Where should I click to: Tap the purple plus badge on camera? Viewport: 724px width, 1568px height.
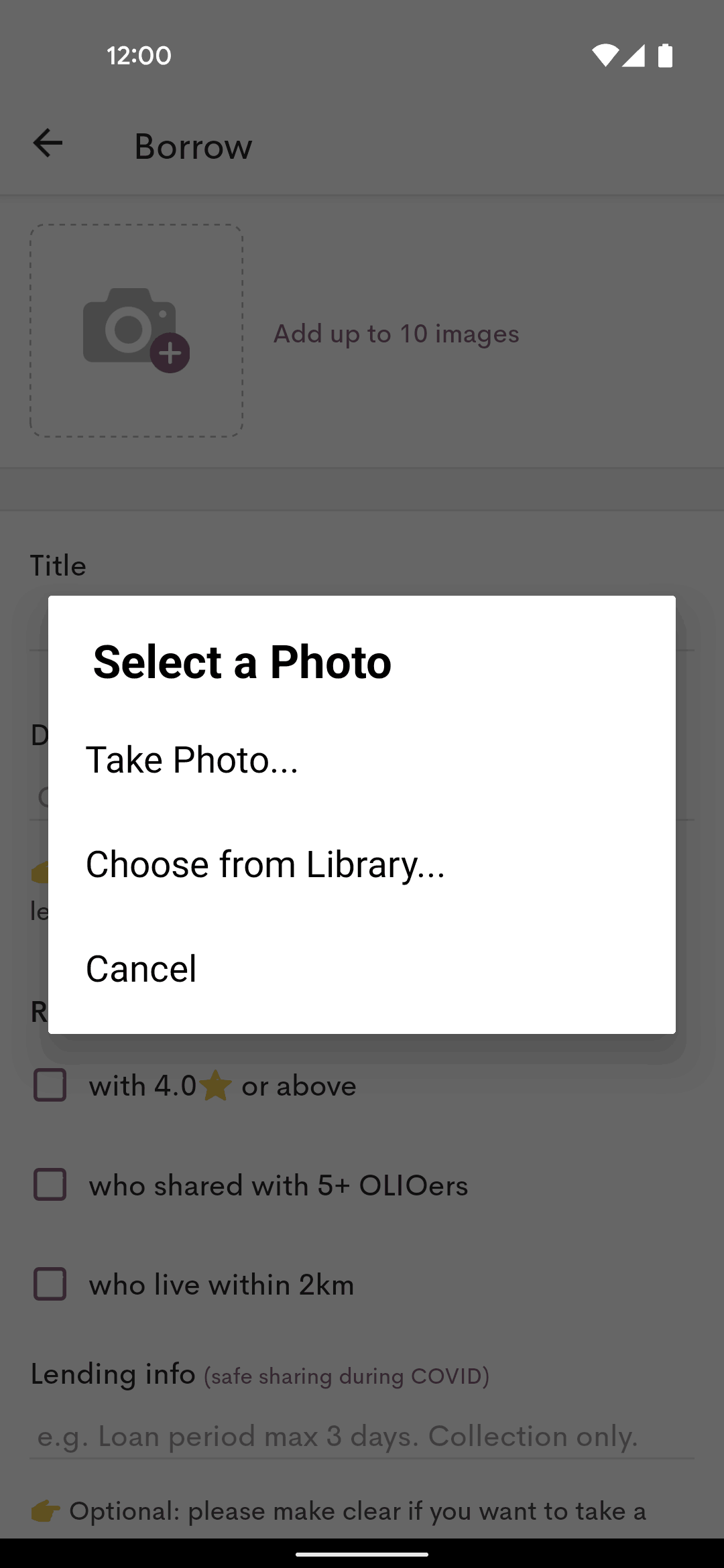170,352
